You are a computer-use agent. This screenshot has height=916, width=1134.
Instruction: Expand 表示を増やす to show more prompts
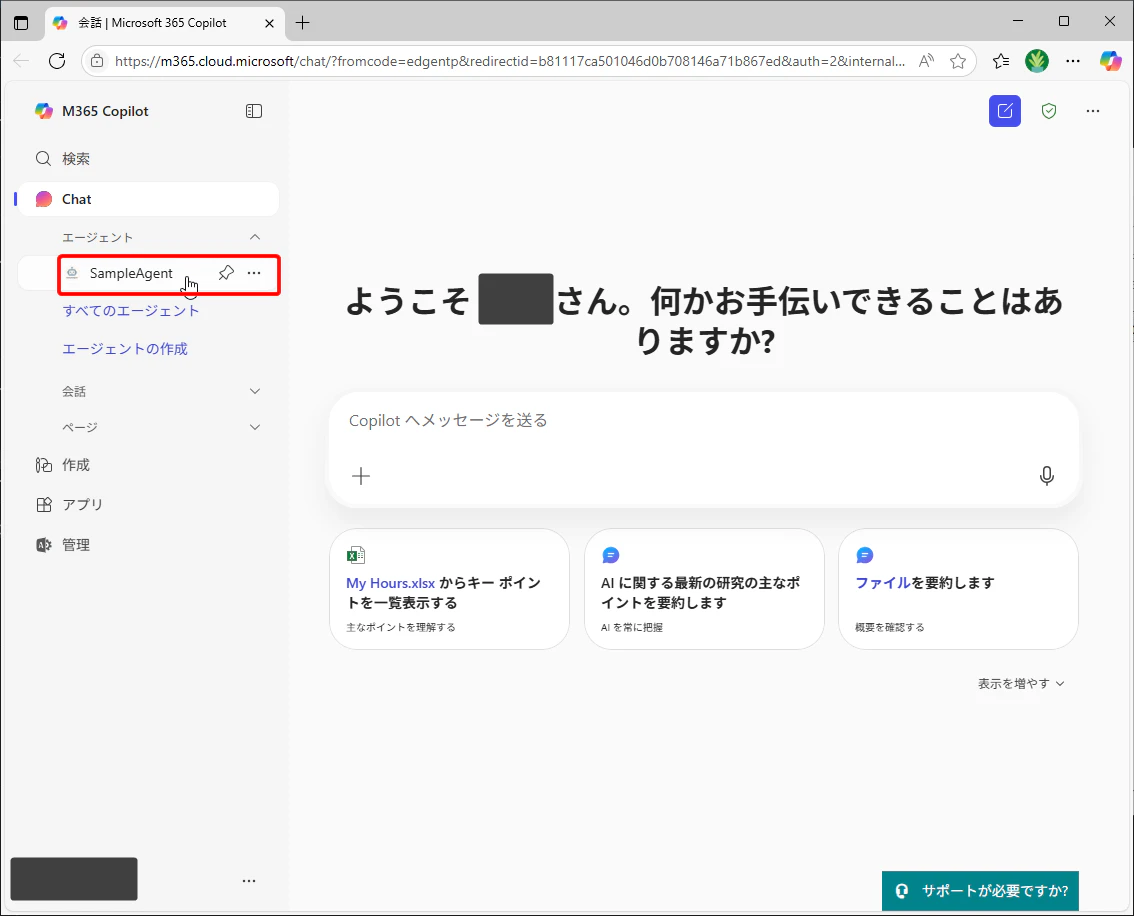[x=1021, y=683]
